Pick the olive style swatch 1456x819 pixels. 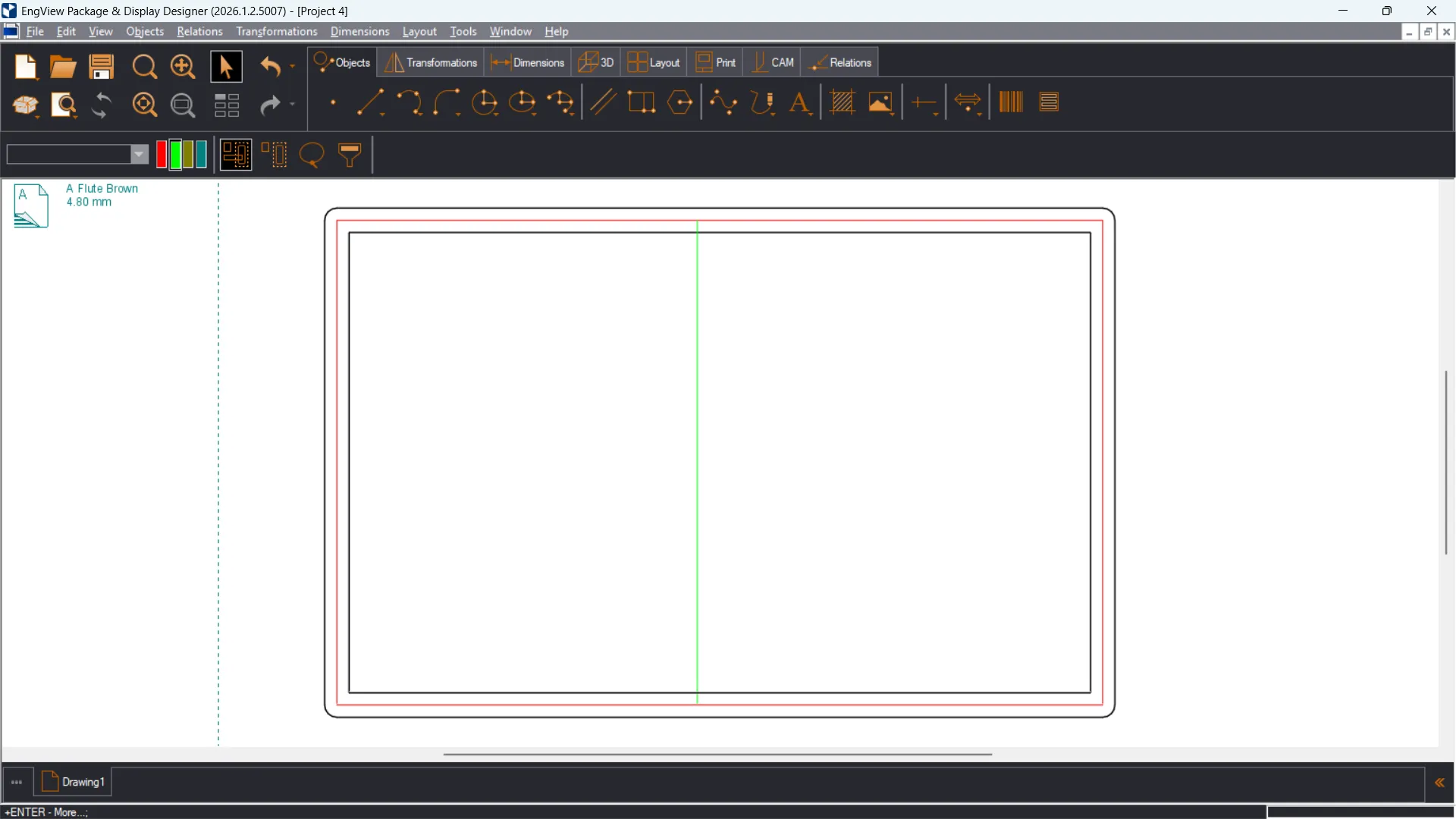[189, 155]
